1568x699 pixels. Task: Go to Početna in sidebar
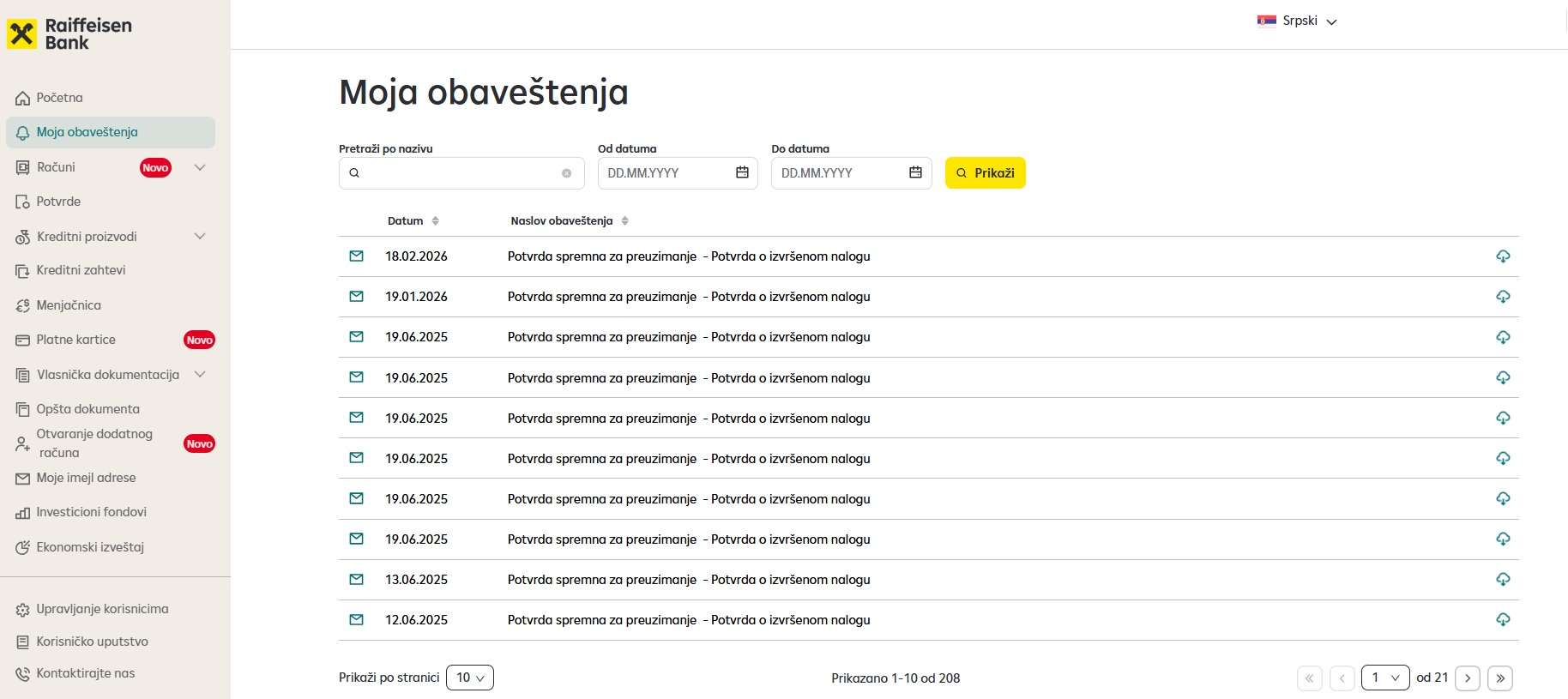tap(50, 98)
